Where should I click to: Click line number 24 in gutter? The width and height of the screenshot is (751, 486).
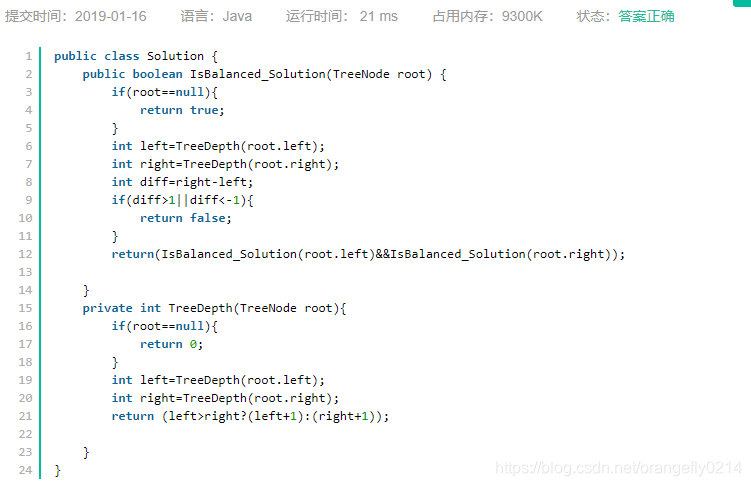click(25, 470)
